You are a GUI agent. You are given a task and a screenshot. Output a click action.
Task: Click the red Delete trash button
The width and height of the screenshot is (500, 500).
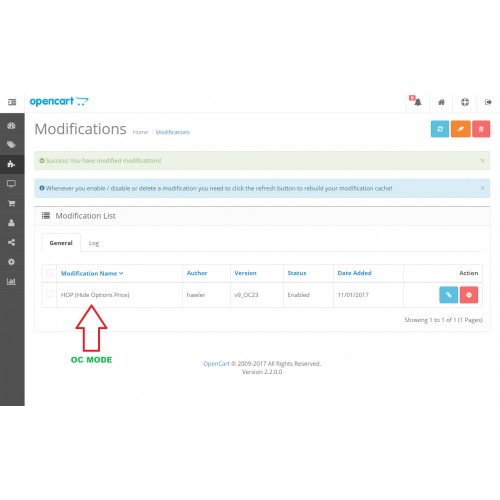point(481,129)
